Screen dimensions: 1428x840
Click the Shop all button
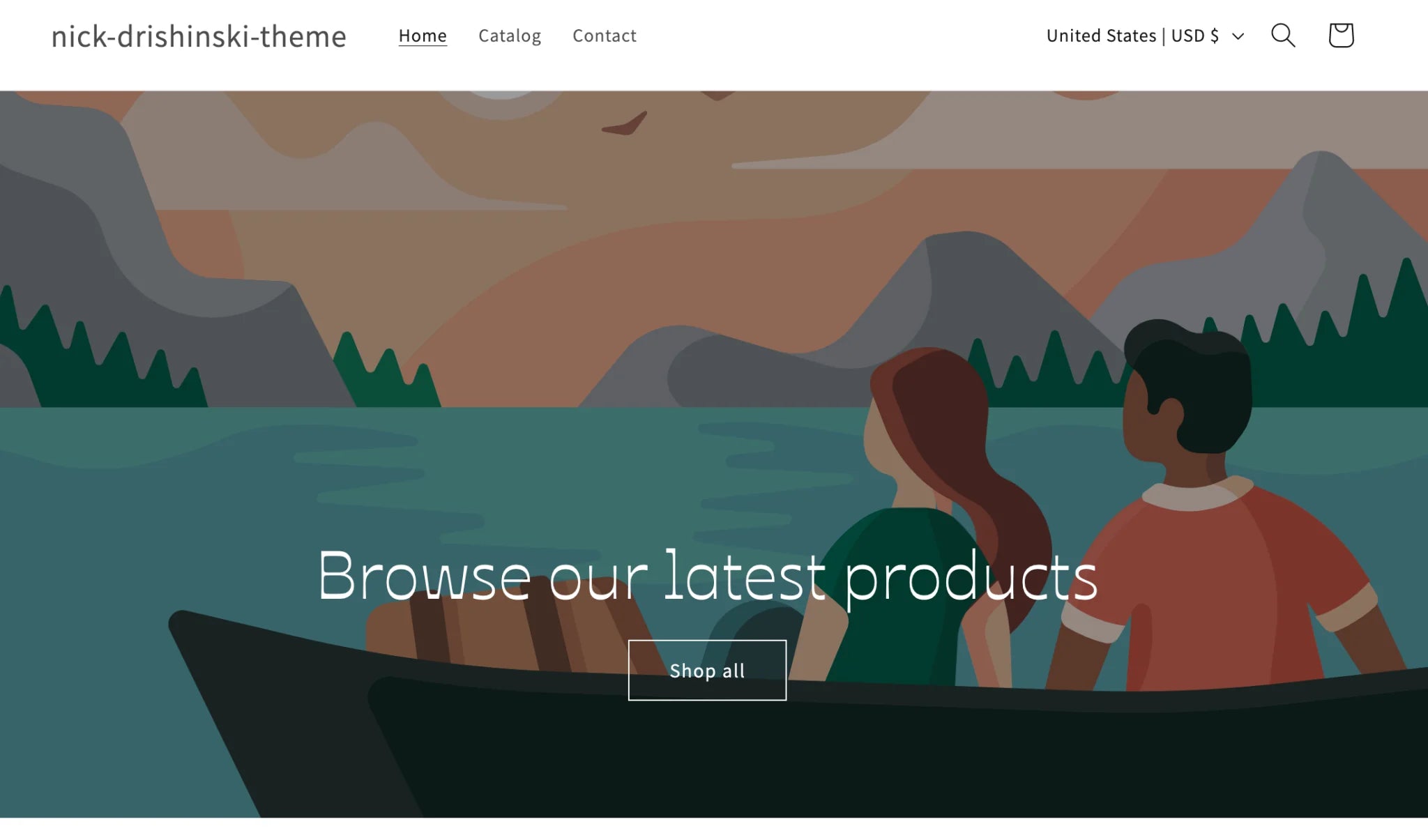point(707,670)
